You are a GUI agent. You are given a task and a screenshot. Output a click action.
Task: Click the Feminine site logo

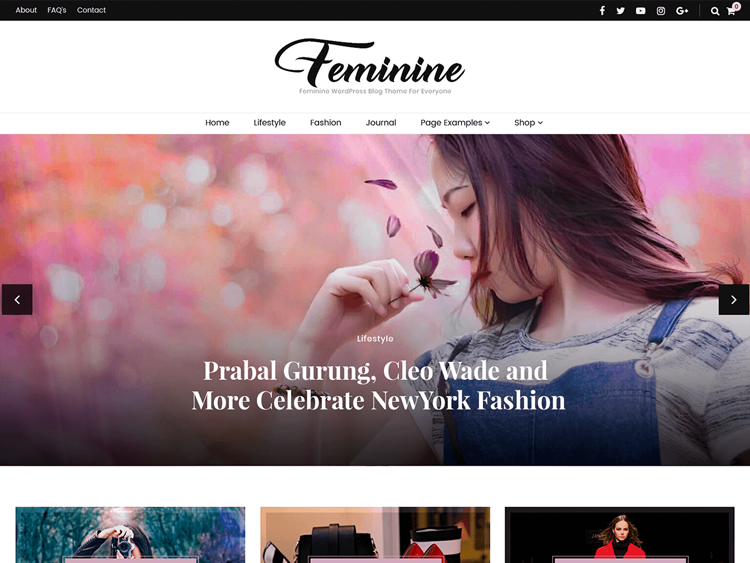click(369, 62)
